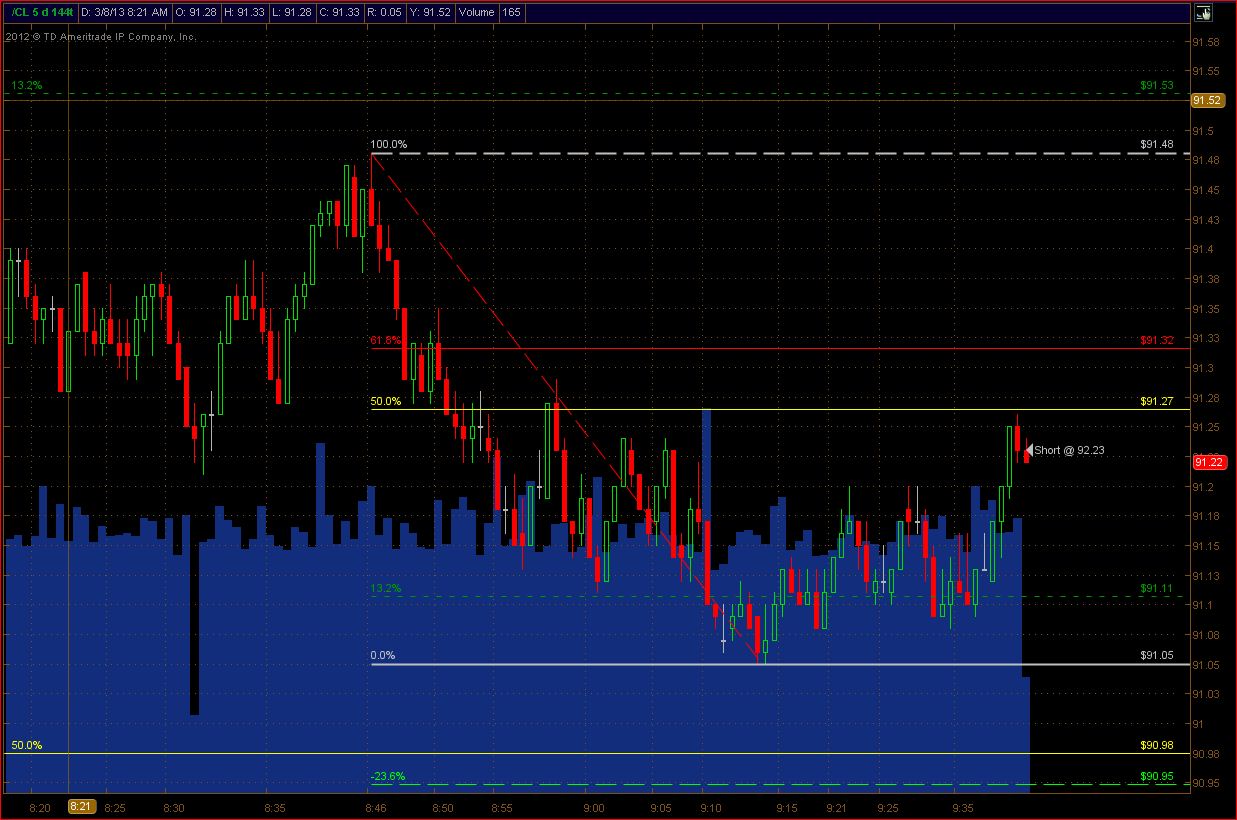Click the $90.95 extension price label
Screen dimensions: 1237x820
(x=1157, y=776)
